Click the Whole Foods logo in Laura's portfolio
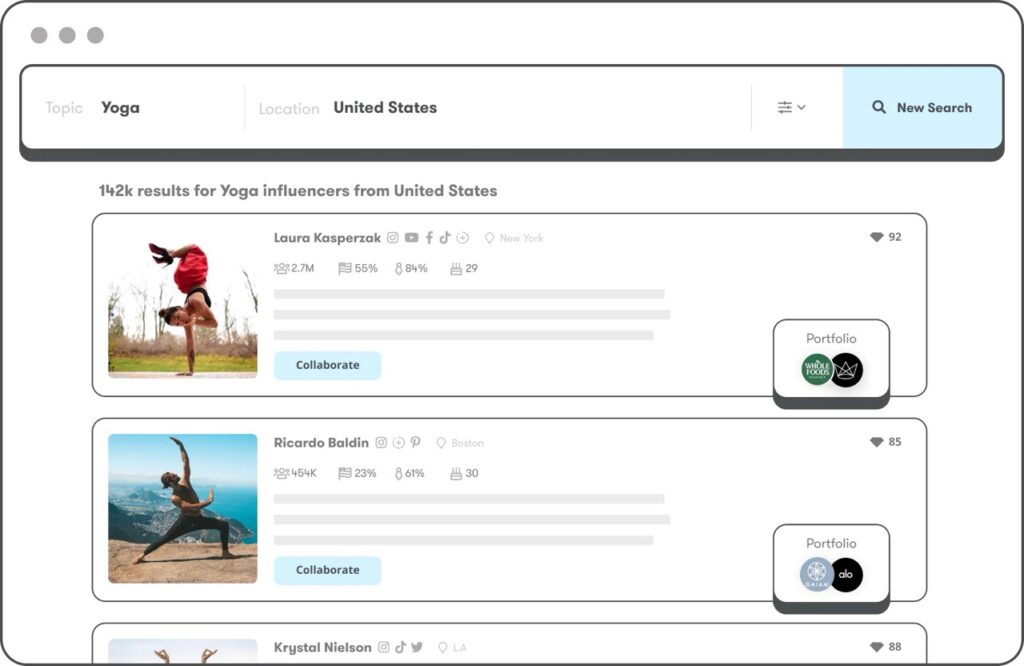1024x666 pixels. (816, 370)
